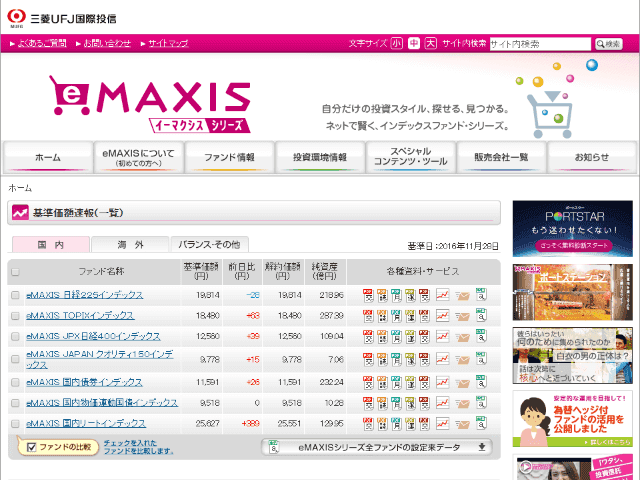
Task: Click mail alert icon for TOPIXインデックス
Action: click(462, 316)
